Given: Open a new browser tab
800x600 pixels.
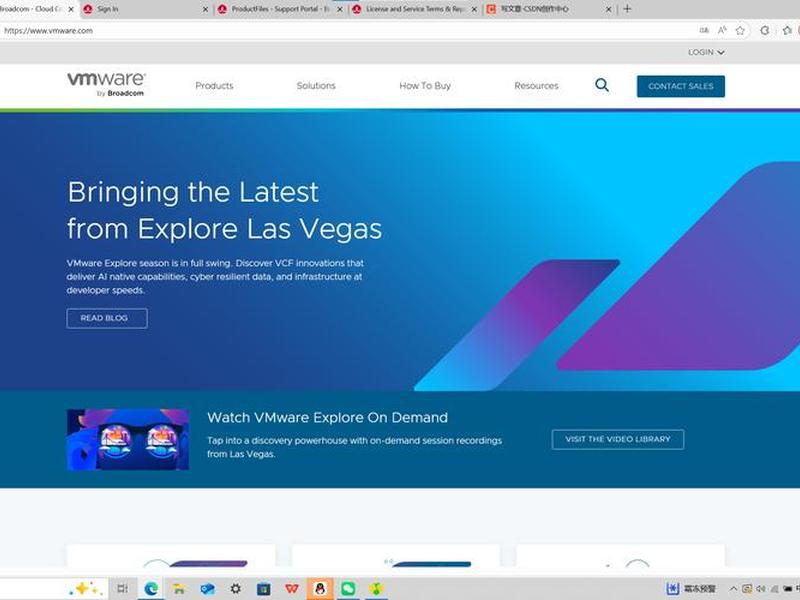Looking at the screenshot, I should (628, 9).
